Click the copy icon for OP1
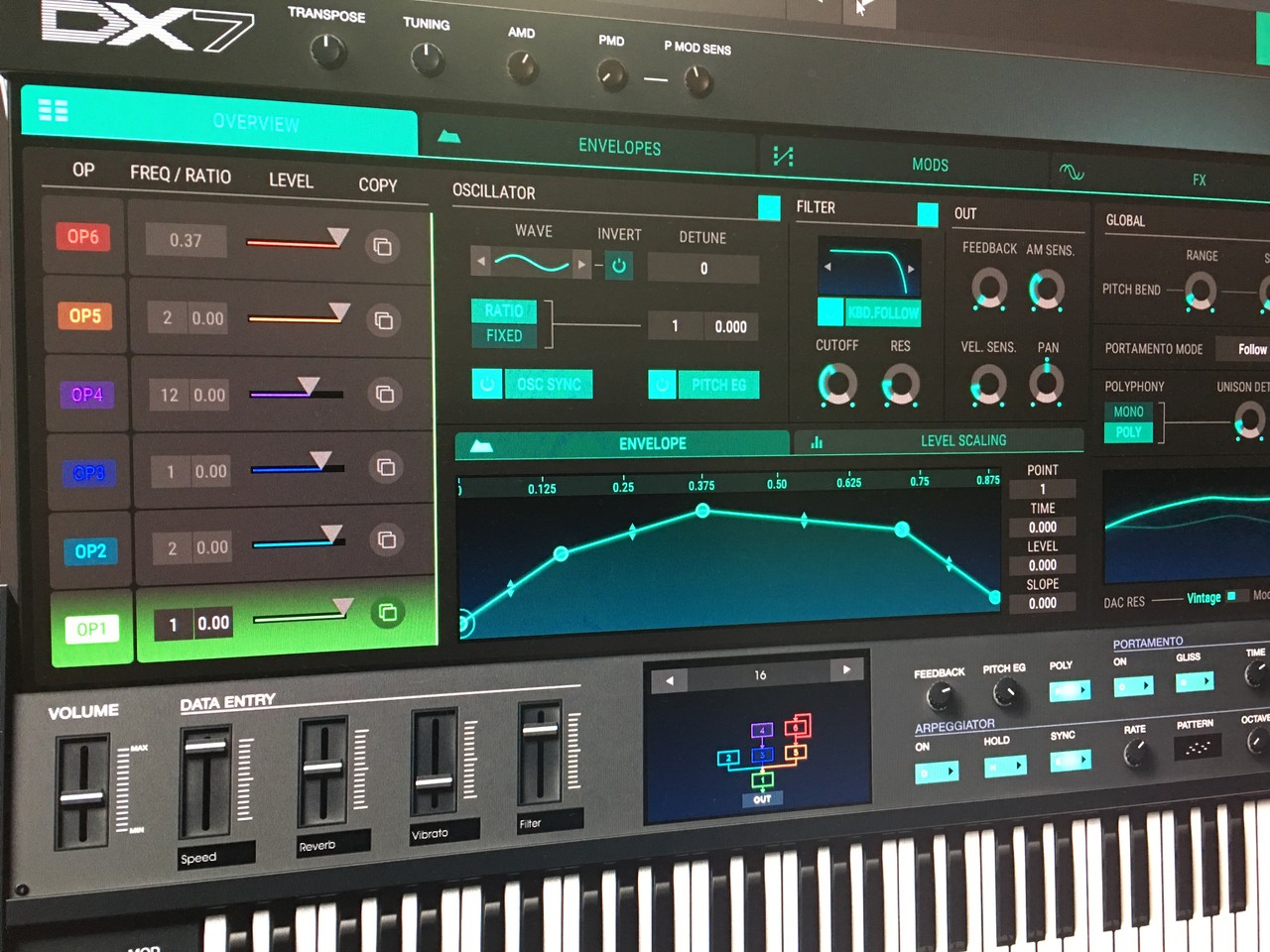This screenshot has width=1270, height=952. click(388, 613)
